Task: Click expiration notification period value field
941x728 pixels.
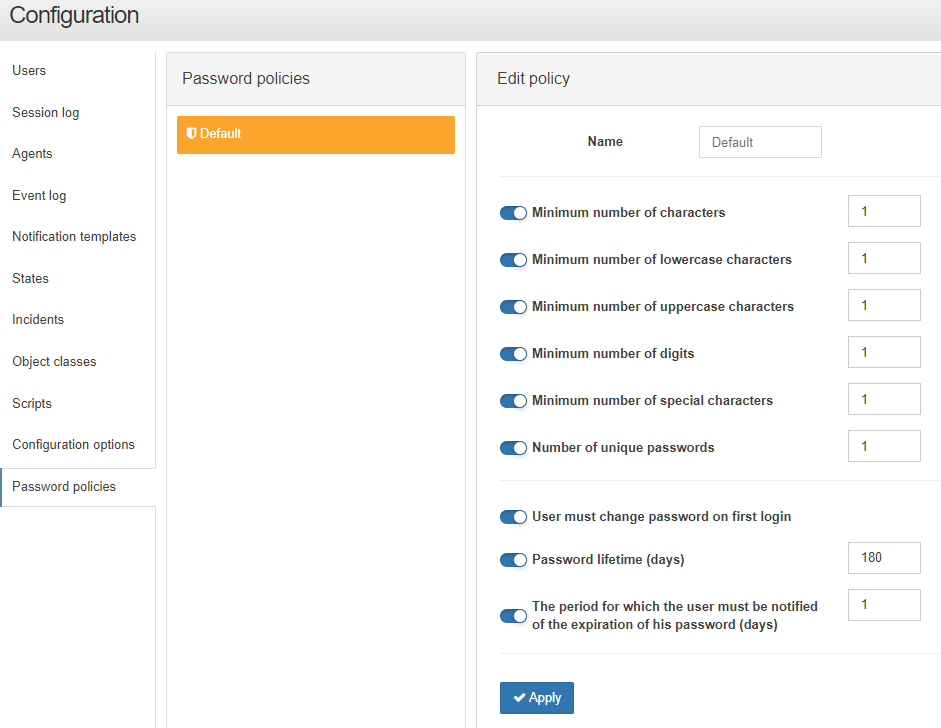Action: pos(884,605)
